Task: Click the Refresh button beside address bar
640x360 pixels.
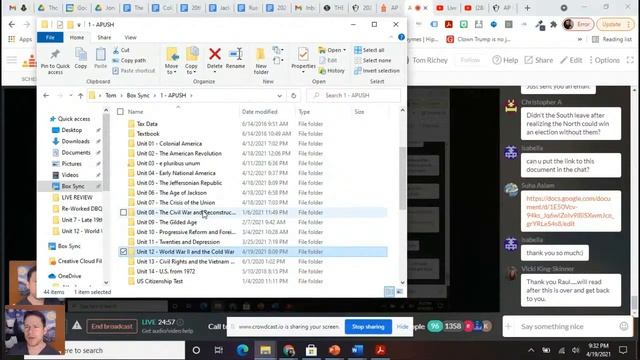Action: [293, 96]
